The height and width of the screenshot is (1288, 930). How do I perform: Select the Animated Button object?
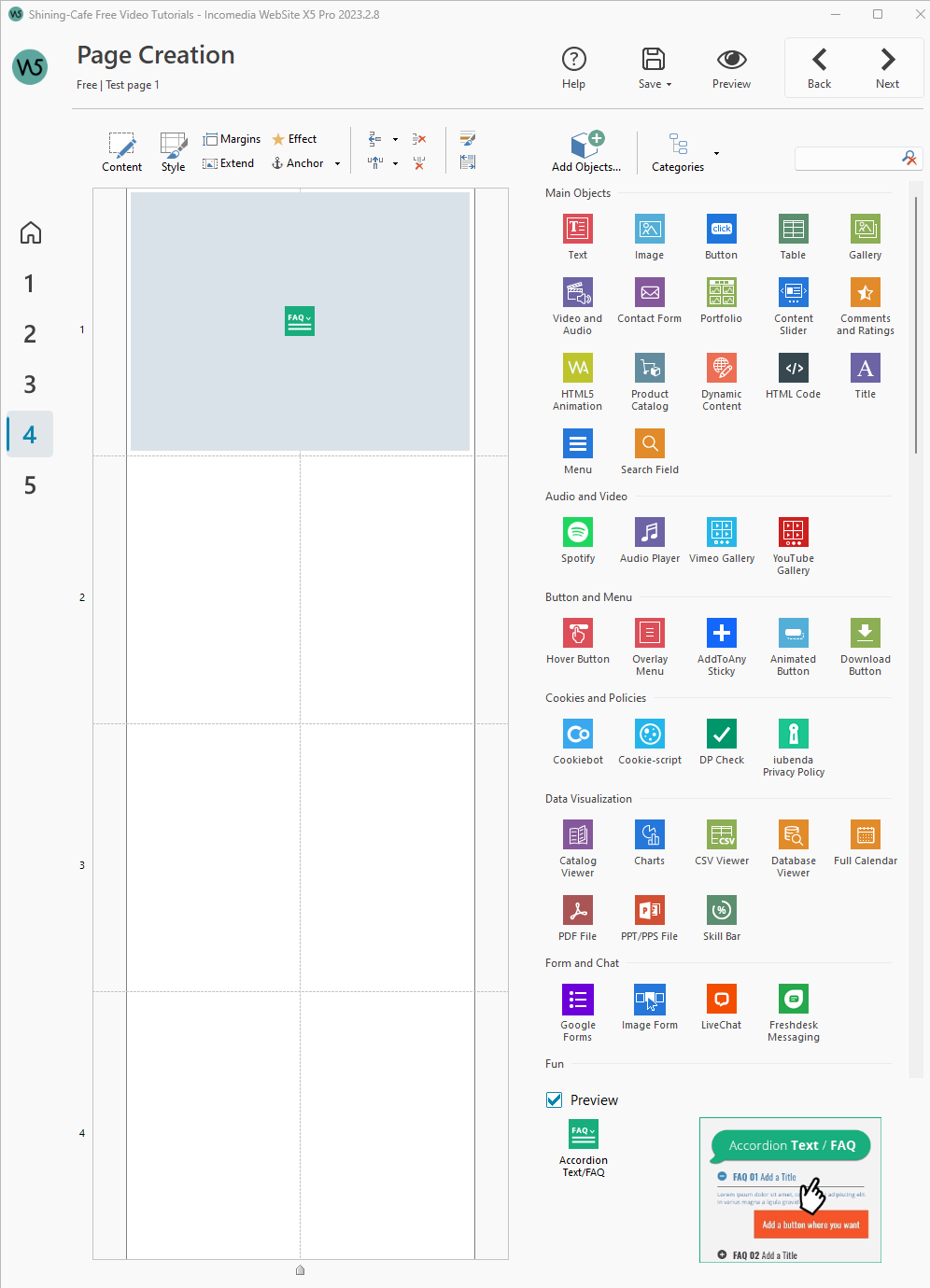coord(793,633)
